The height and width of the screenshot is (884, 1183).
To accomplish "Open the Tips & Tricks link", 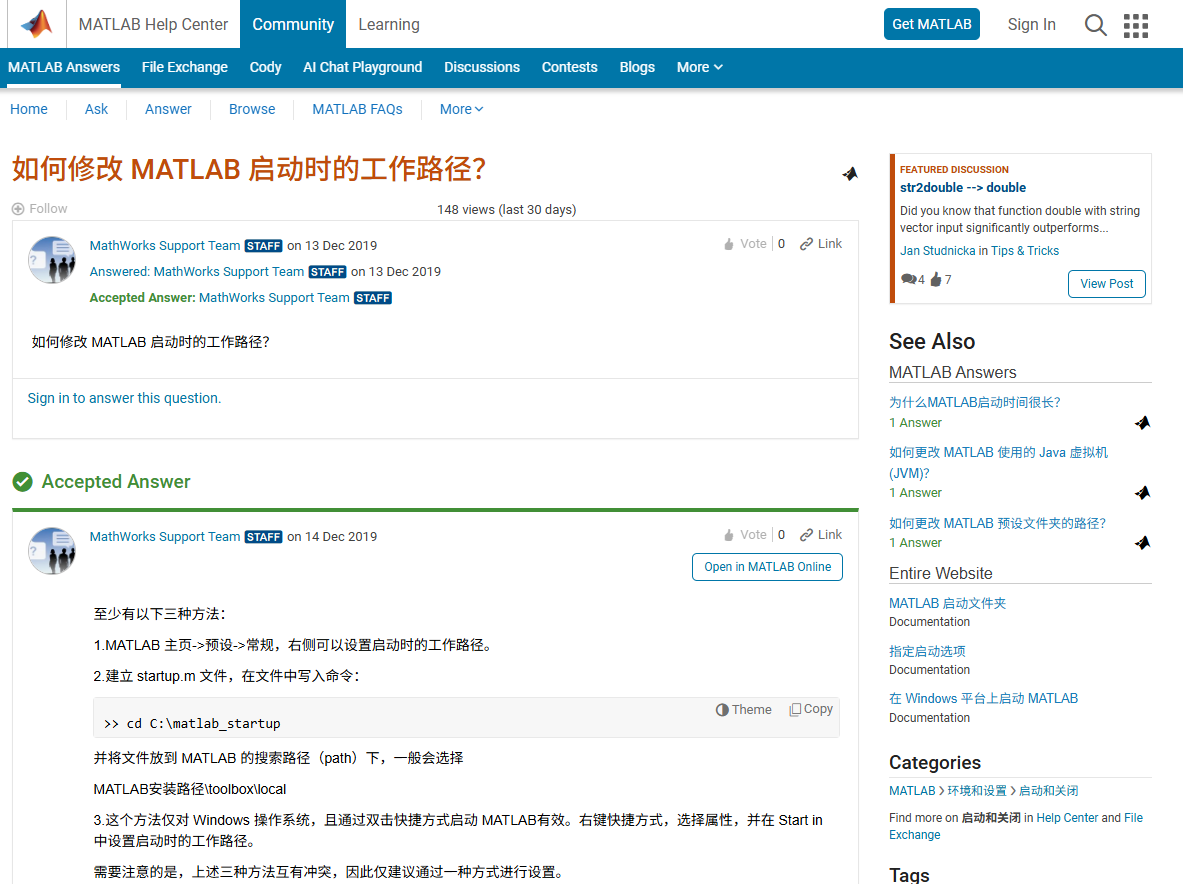I will pyautogui.click(x=1025, y=251).
